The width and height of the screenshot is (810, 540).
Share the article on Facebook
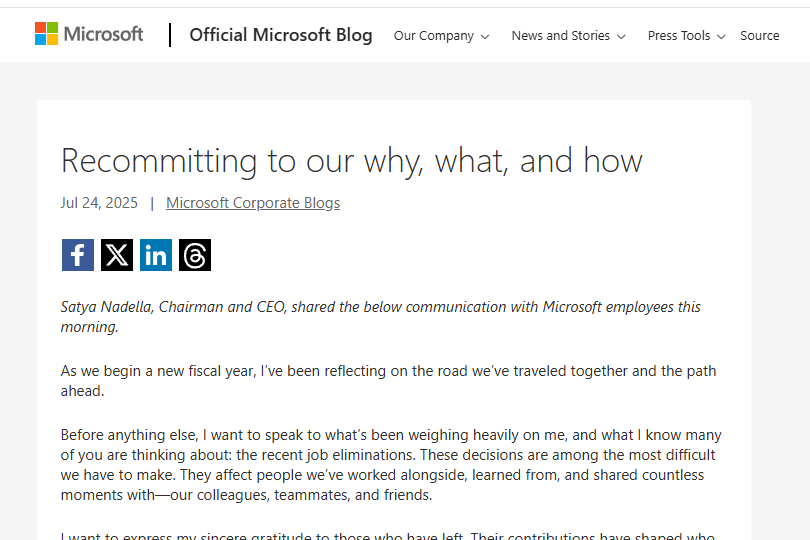(x=78, y=255)
